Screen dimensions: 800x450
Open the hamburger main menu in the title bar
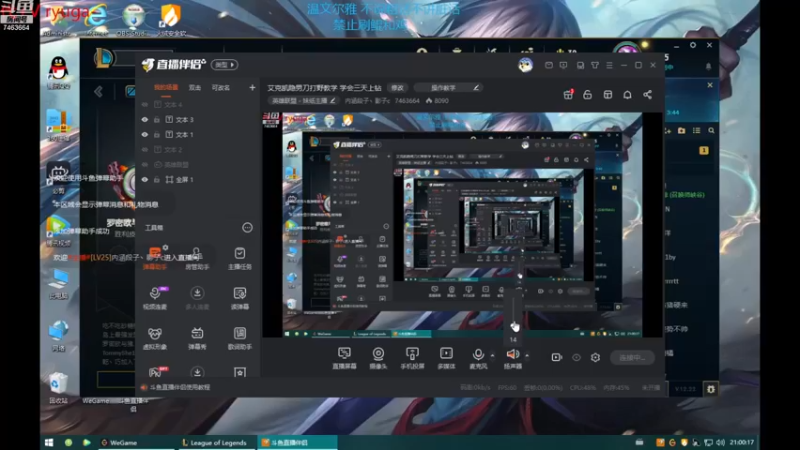(x=609, y=65)
